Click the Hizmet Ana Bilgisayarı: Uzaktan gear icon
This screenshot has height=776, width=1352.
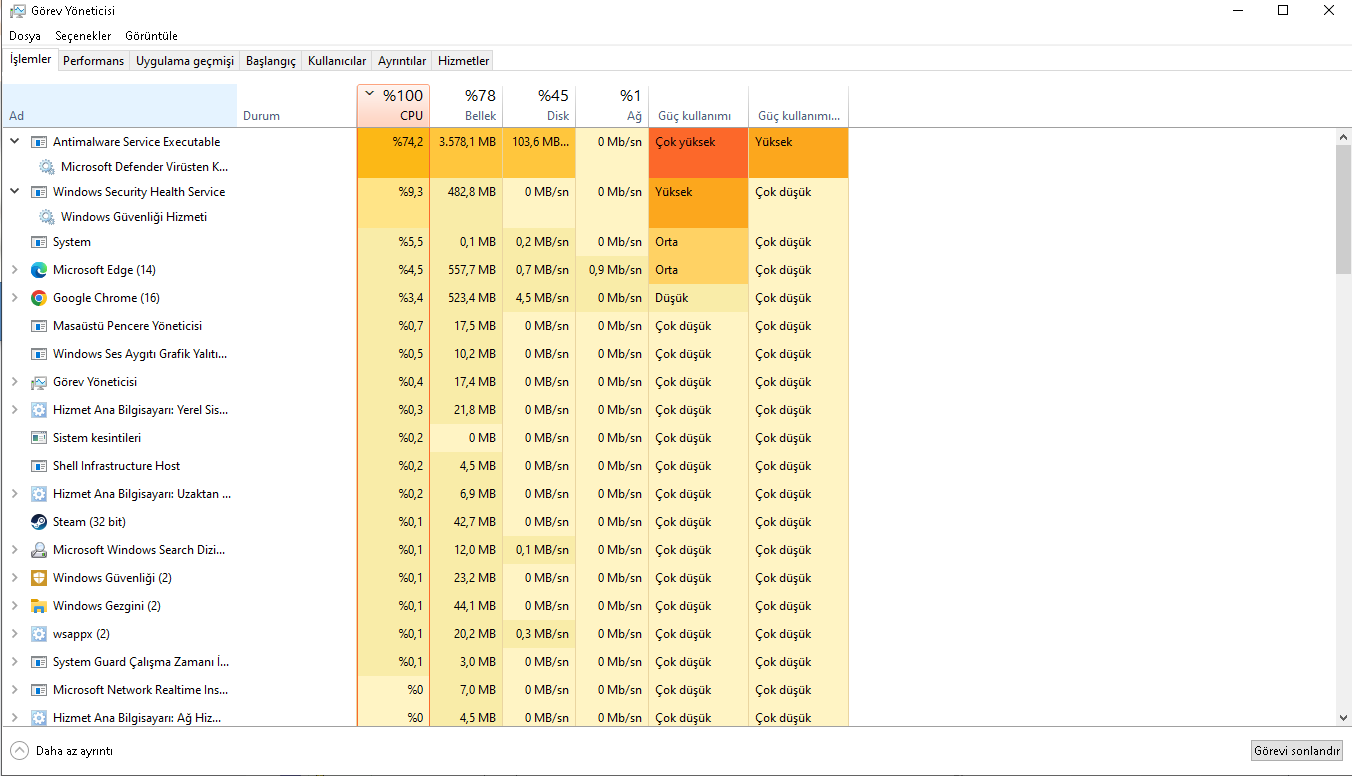[x=39, y=494]
